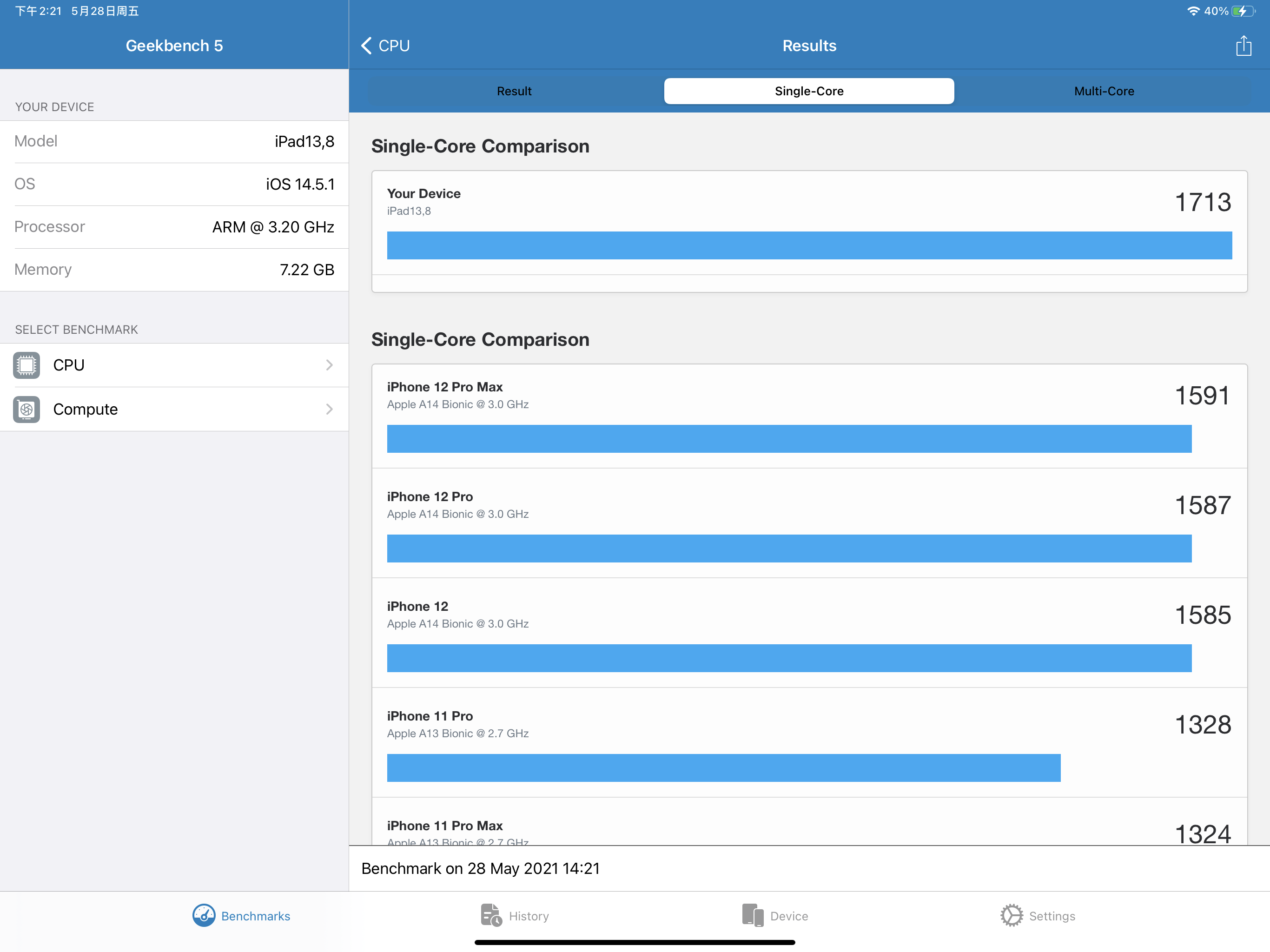
Task: Open the Settings tab label
Action: 1052,916
